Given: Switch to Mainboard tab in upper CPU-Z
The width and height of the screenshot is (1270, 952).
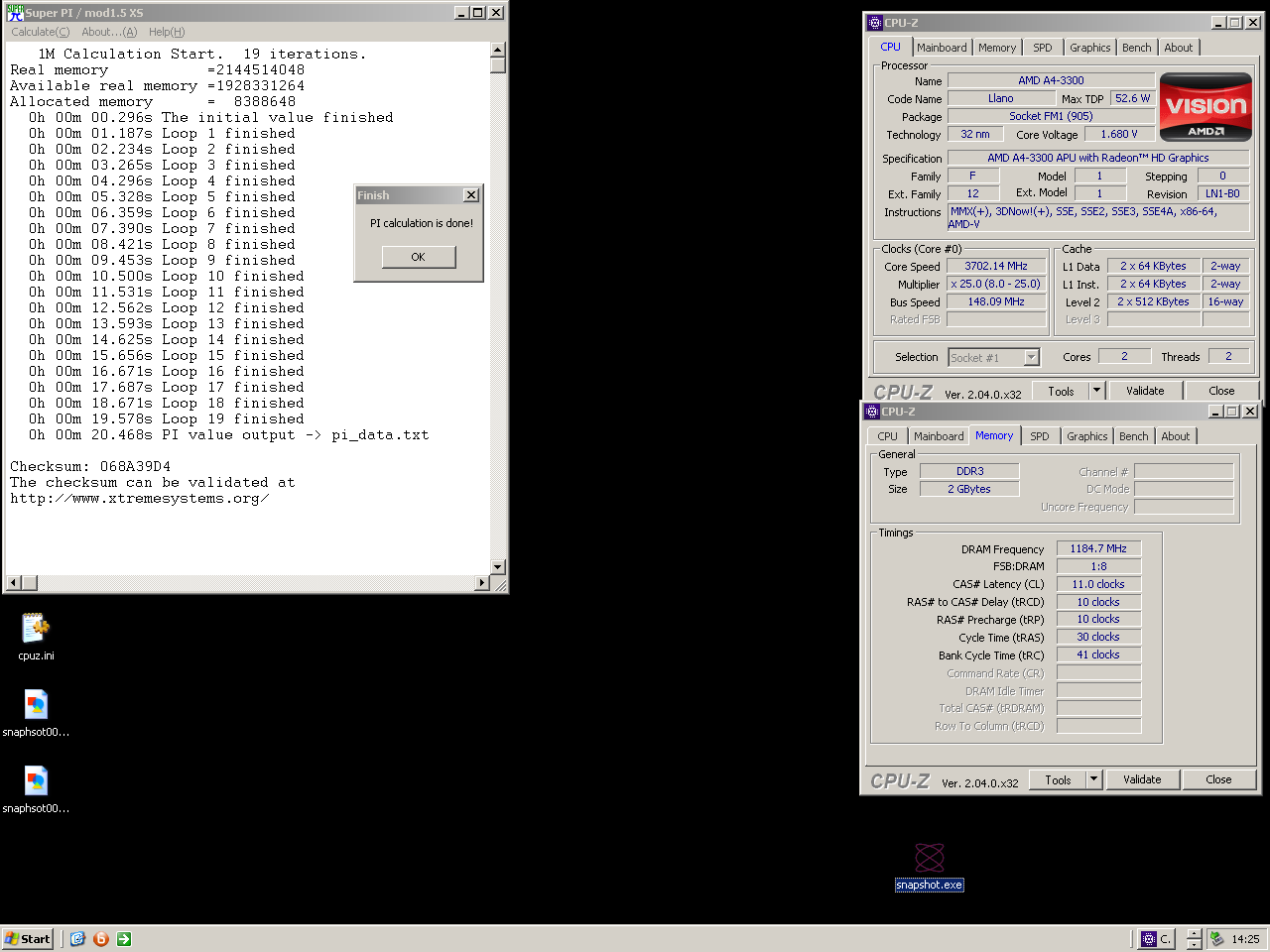Looking at the screenshot, I should [942, 48].
